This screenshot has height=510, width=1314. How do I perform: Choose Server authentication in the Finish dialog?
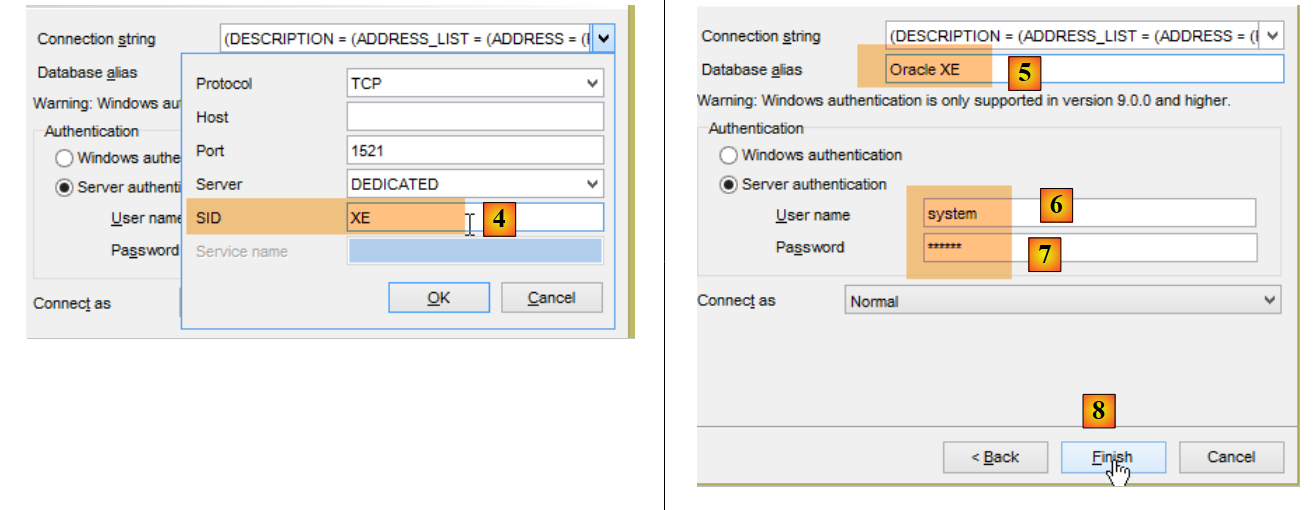(x=729, y=184)
